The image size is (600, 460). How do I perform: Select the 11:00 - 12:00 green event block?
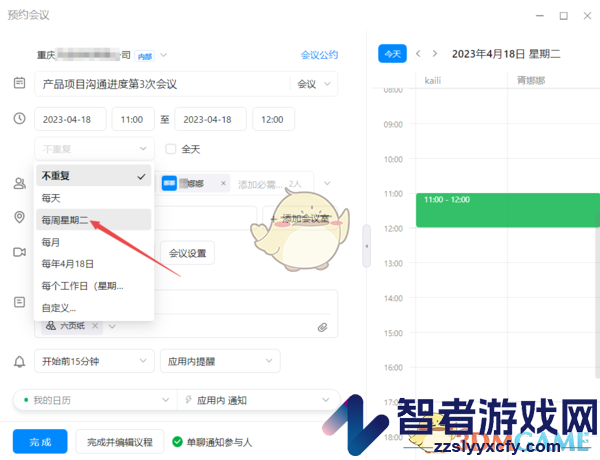(x=508, y=210)
